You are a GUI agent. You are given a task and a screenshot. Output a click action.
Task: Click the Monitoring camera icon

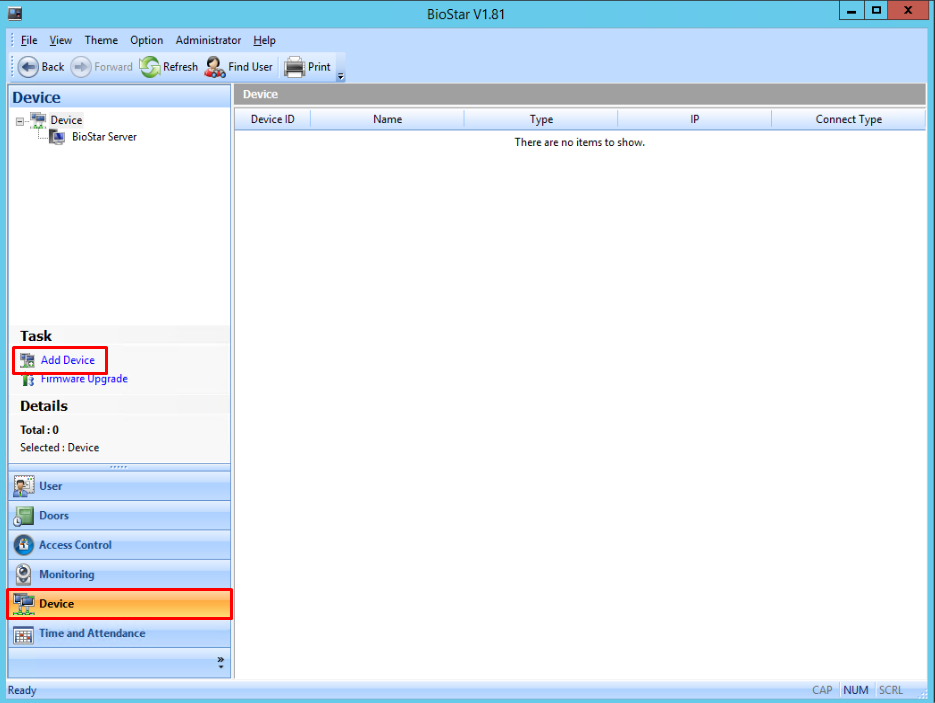point(22,574)
